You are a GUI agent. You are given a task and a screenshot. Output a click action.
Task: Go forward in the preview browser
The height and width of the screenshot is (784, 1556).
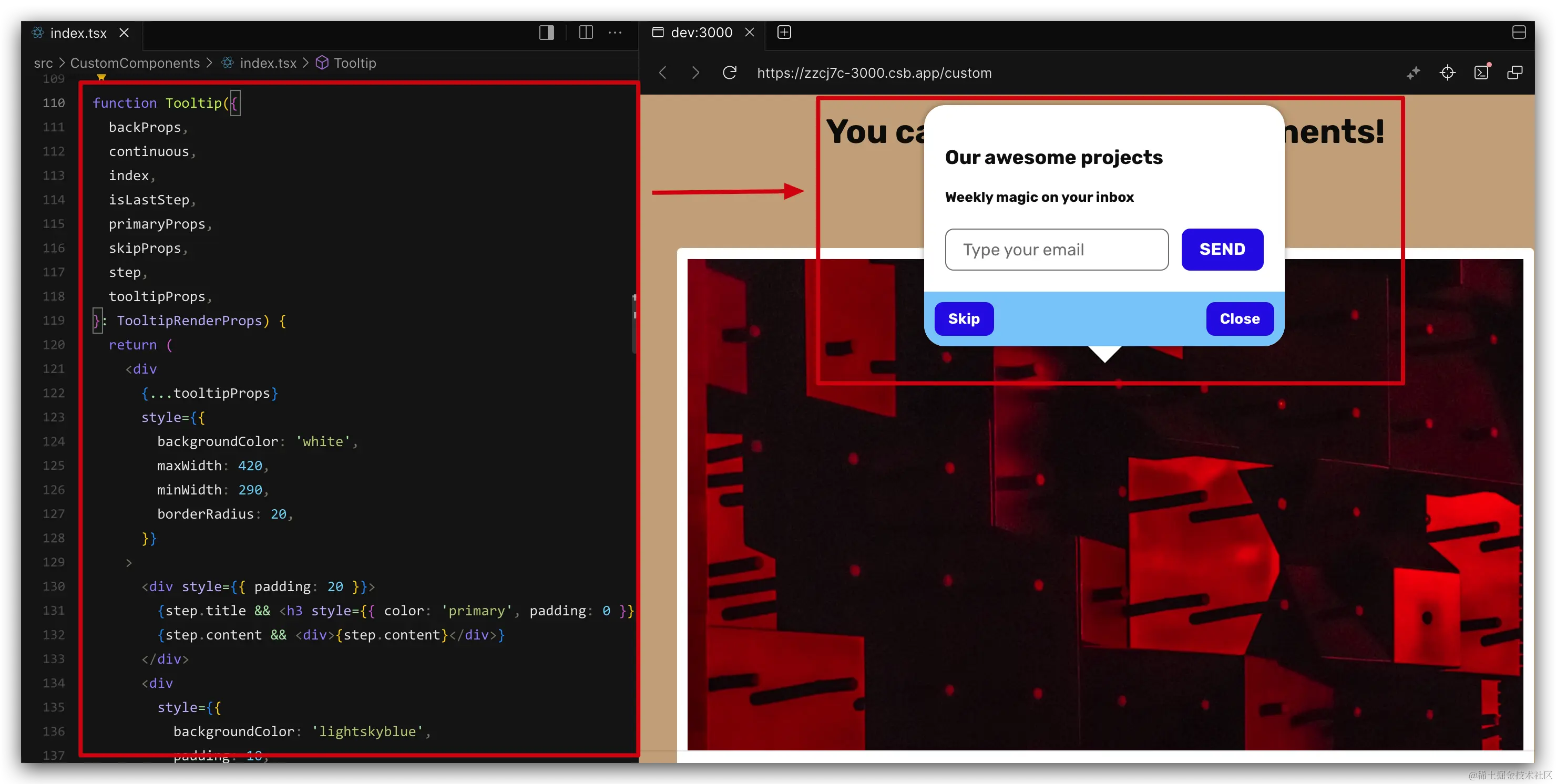coord(695,73)
